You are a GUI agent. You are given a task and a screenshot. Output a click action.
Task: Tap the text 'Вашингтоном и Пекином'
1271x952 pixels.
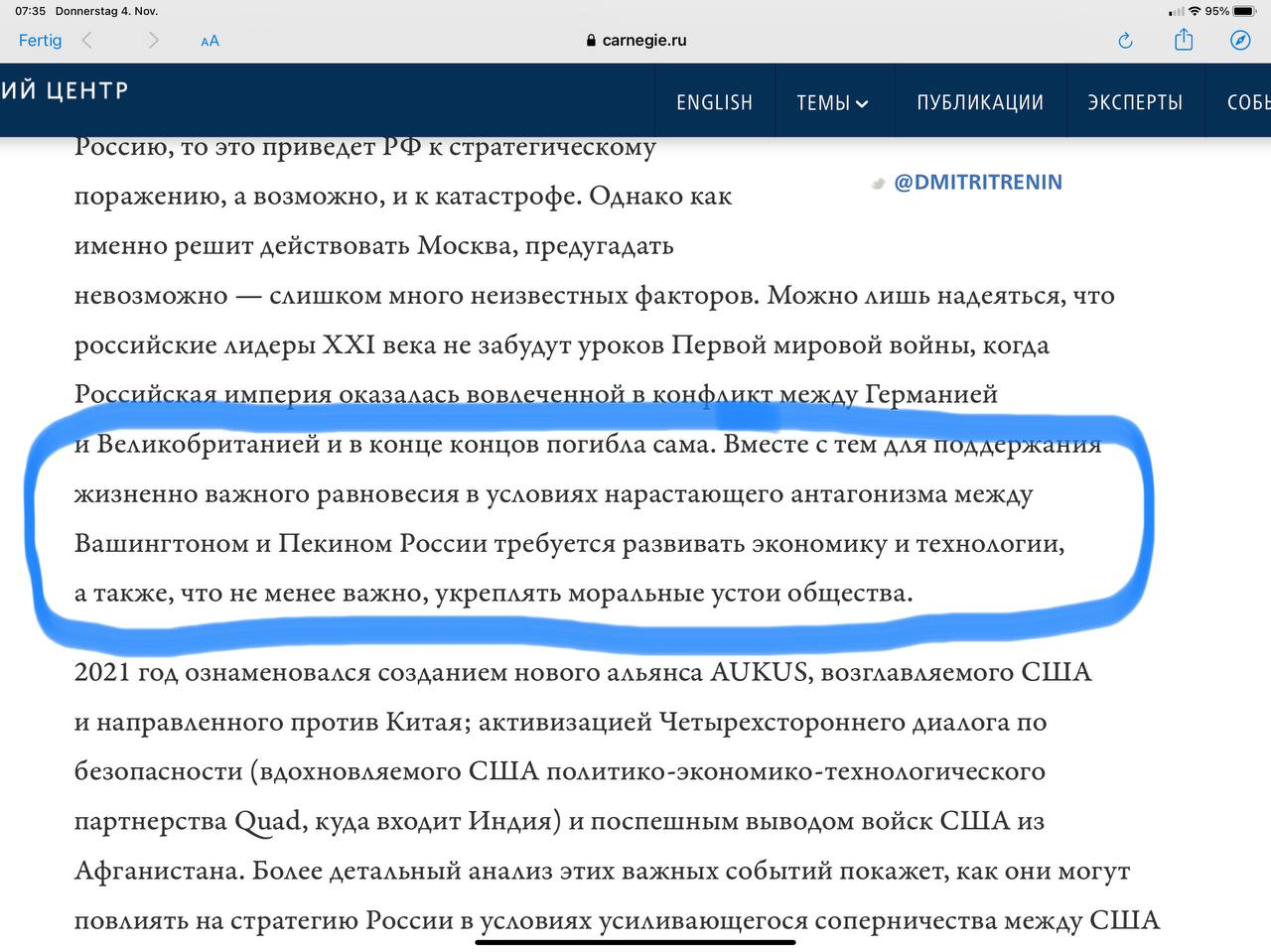coord(233,544)
